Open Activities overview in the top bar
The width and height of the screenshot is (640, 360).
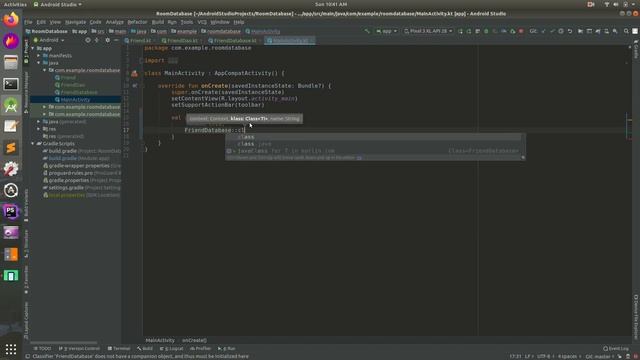tap(15, 4)
